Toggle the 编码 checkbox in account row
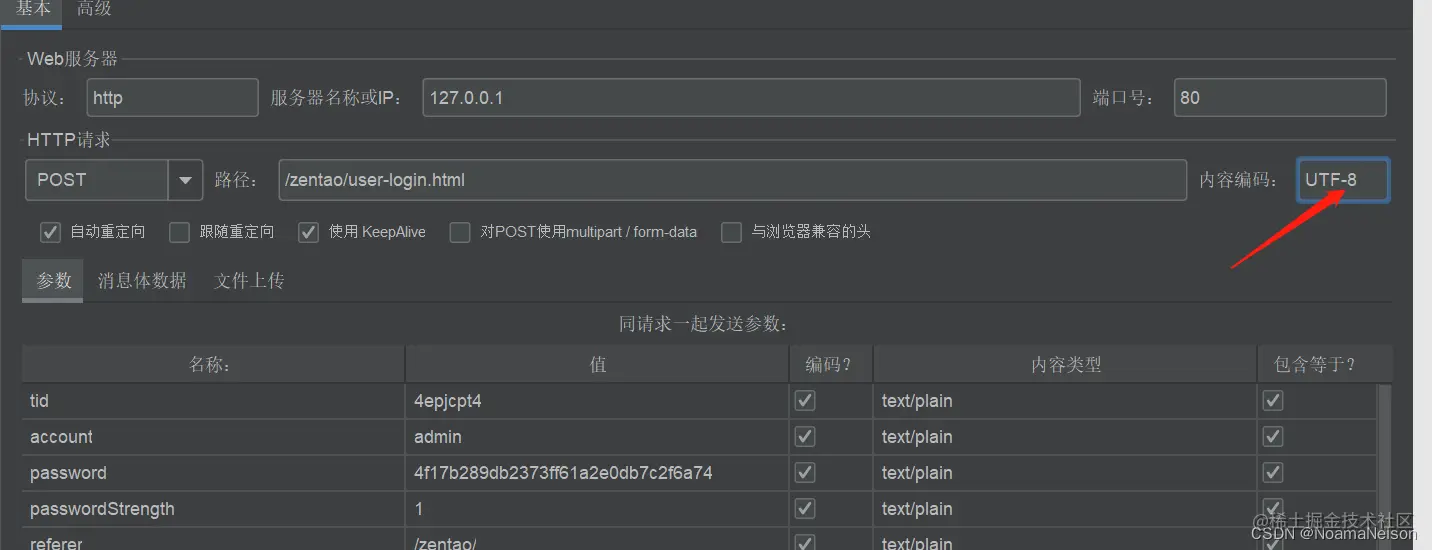1432x550 pixels. pyautogui.click(x=805, y=437)
